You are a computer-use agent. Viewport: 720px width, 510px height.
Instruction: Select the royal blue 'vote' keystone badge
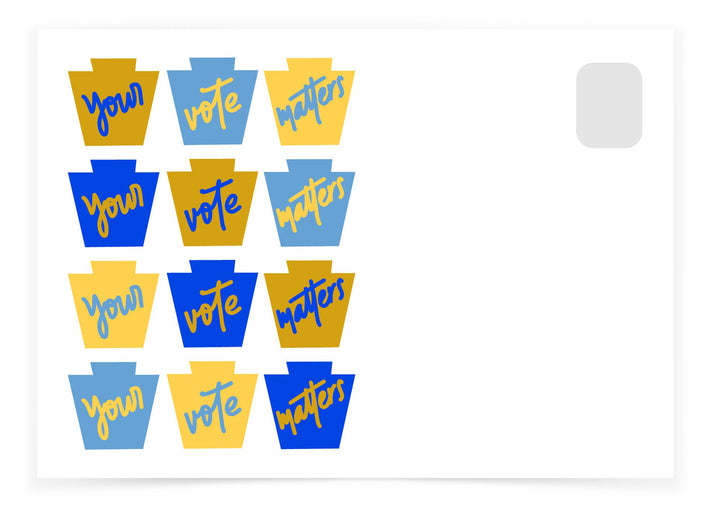tap(212, 303)
